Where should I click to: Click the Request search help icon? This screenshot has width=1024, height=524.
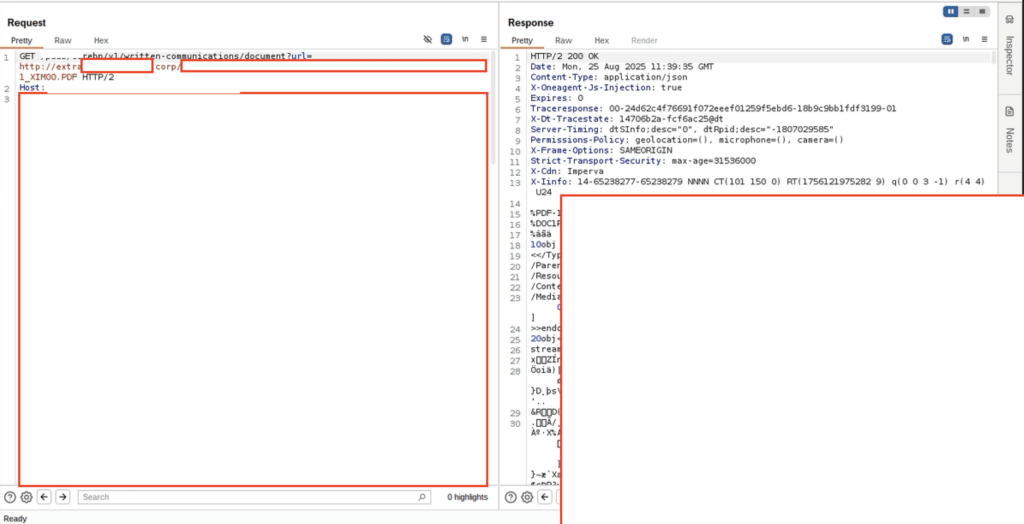(10, 497)
